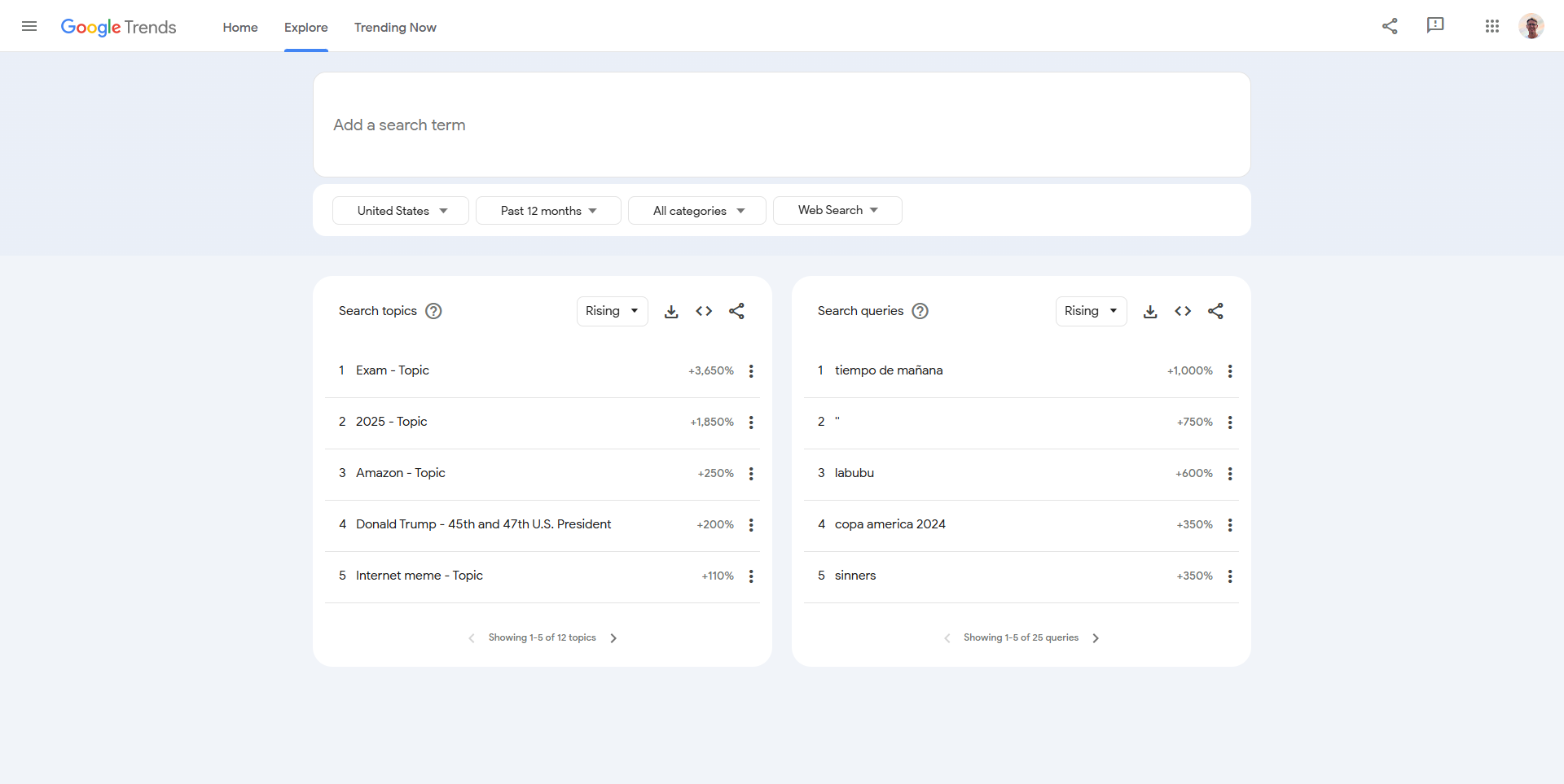This screenshot has width=1564, height=784.
Task: Expand the United States region dropdown
Action: click(401, 211)
